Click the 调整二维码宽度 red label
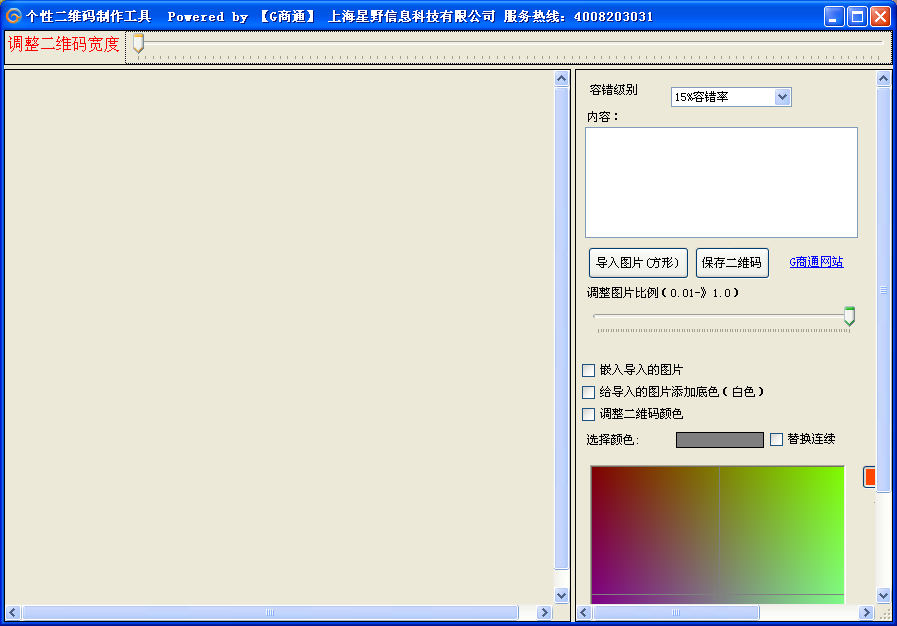The width and height of the screenshot is (897, 626). tap(63, 44)
